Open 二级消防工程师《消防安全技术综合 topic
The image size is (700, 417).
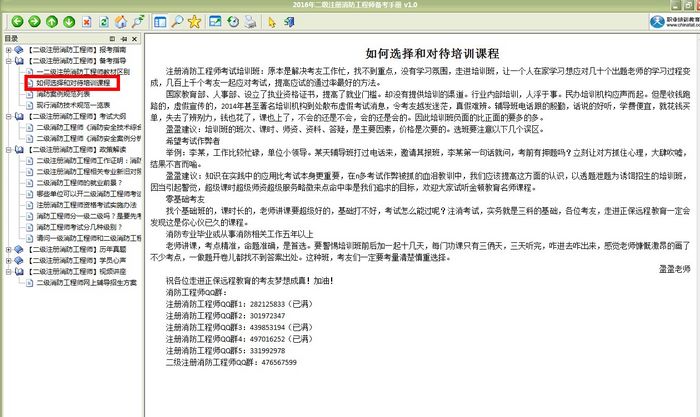coord(89,127)
